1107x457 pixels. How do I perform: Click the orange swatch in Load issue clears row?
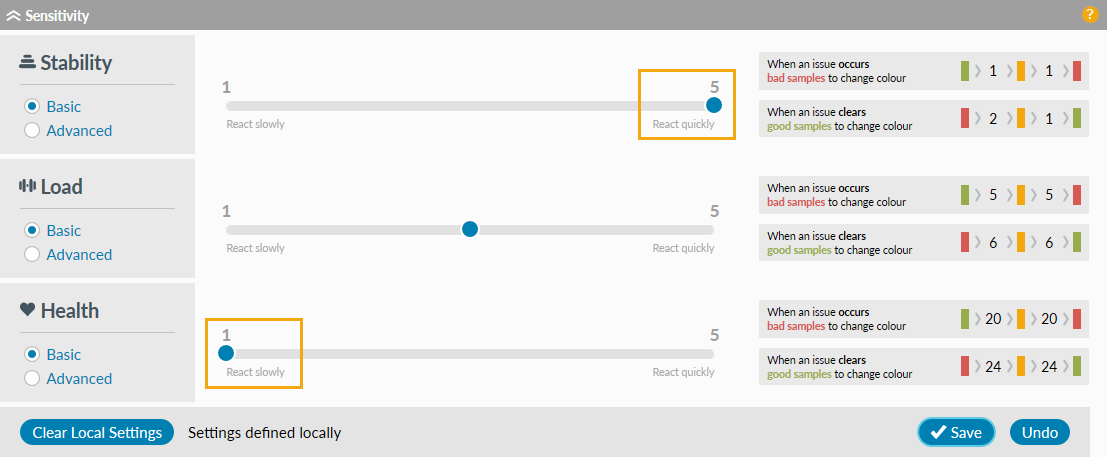coord(1021,242)
